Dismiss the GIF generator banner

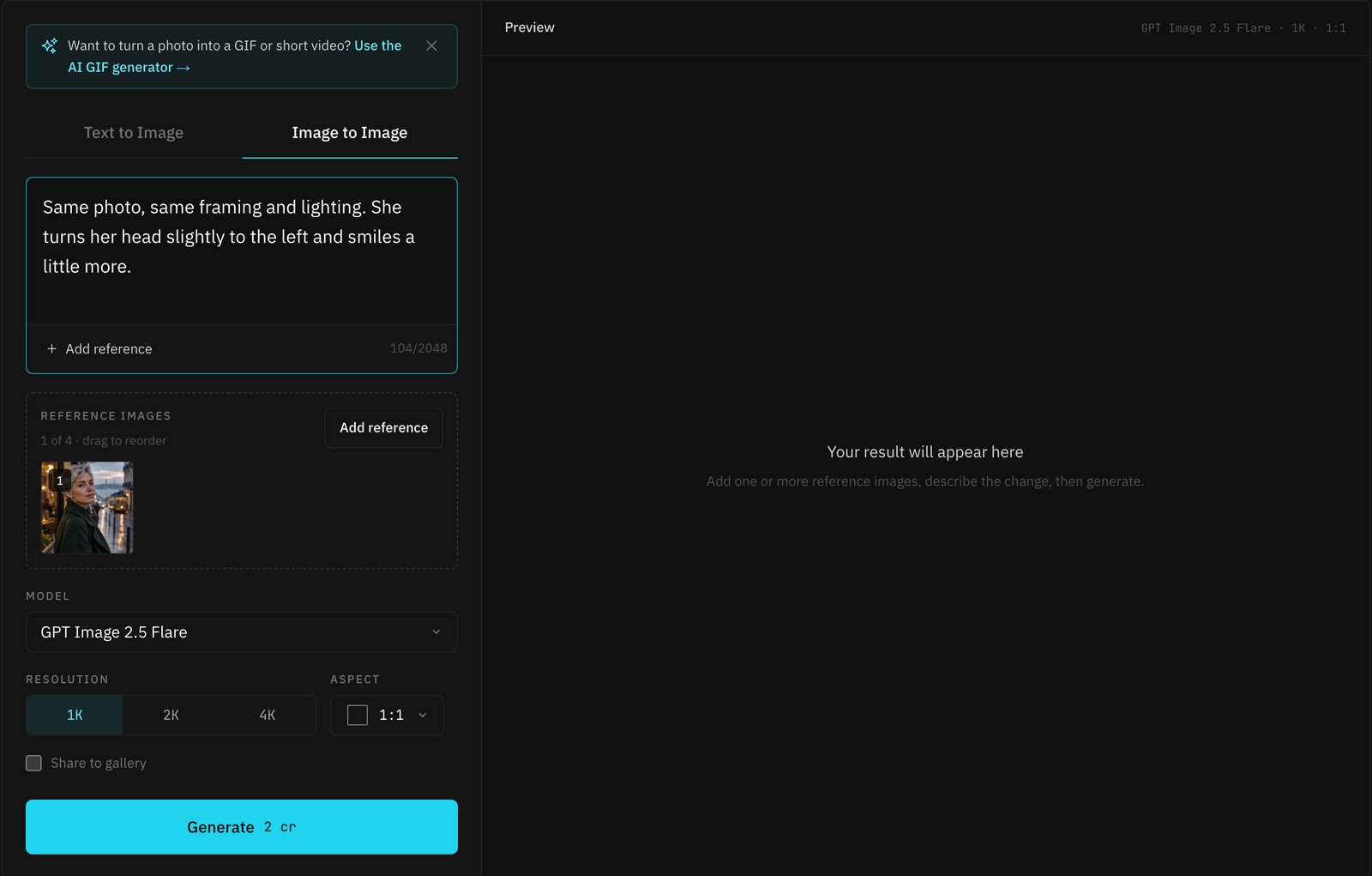click(x=431, y=45)
